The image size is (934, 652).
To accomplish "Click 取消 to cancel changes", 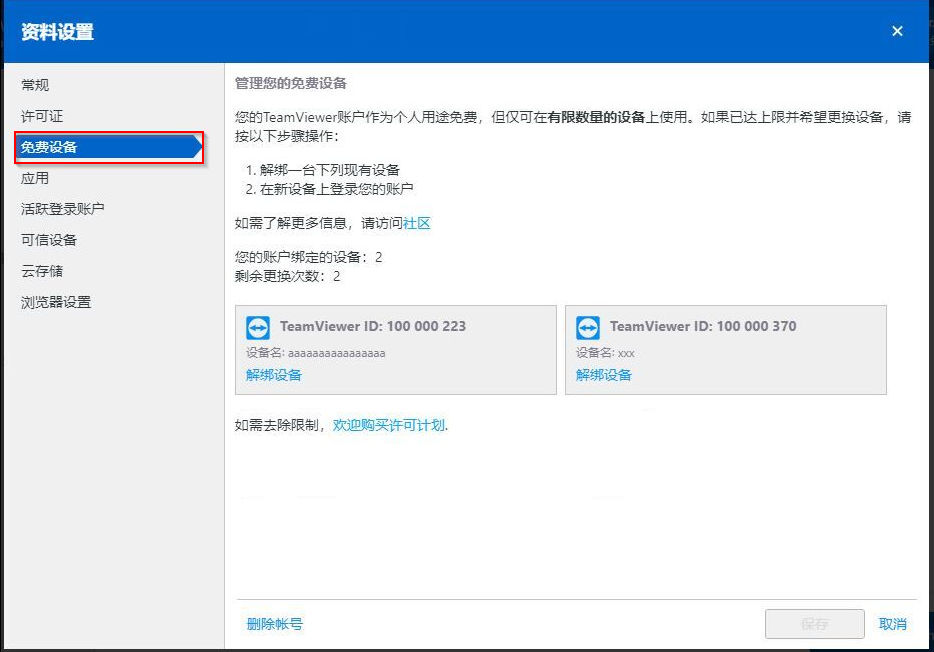I will pyautogui.click(x=892, y=624).
